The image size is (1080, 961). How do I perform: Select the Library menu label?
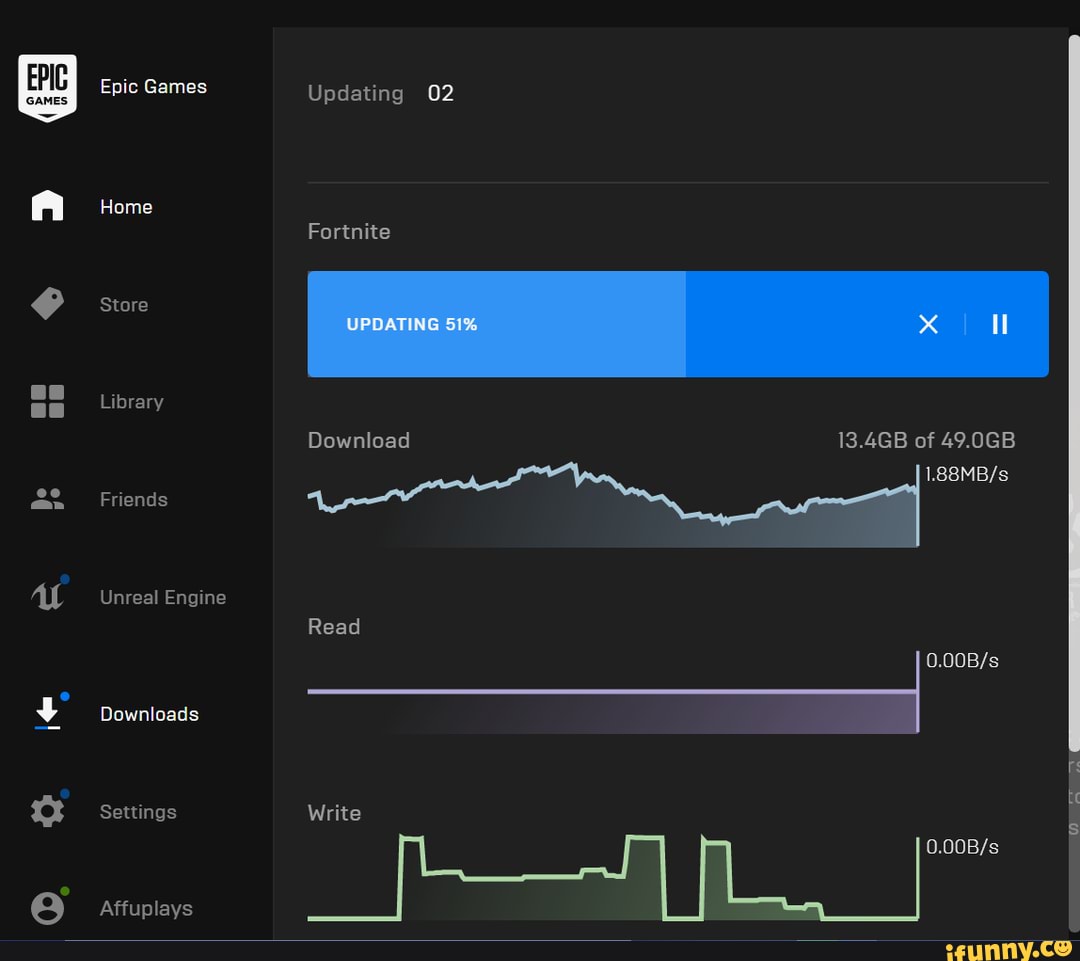(x=131, y=401)
